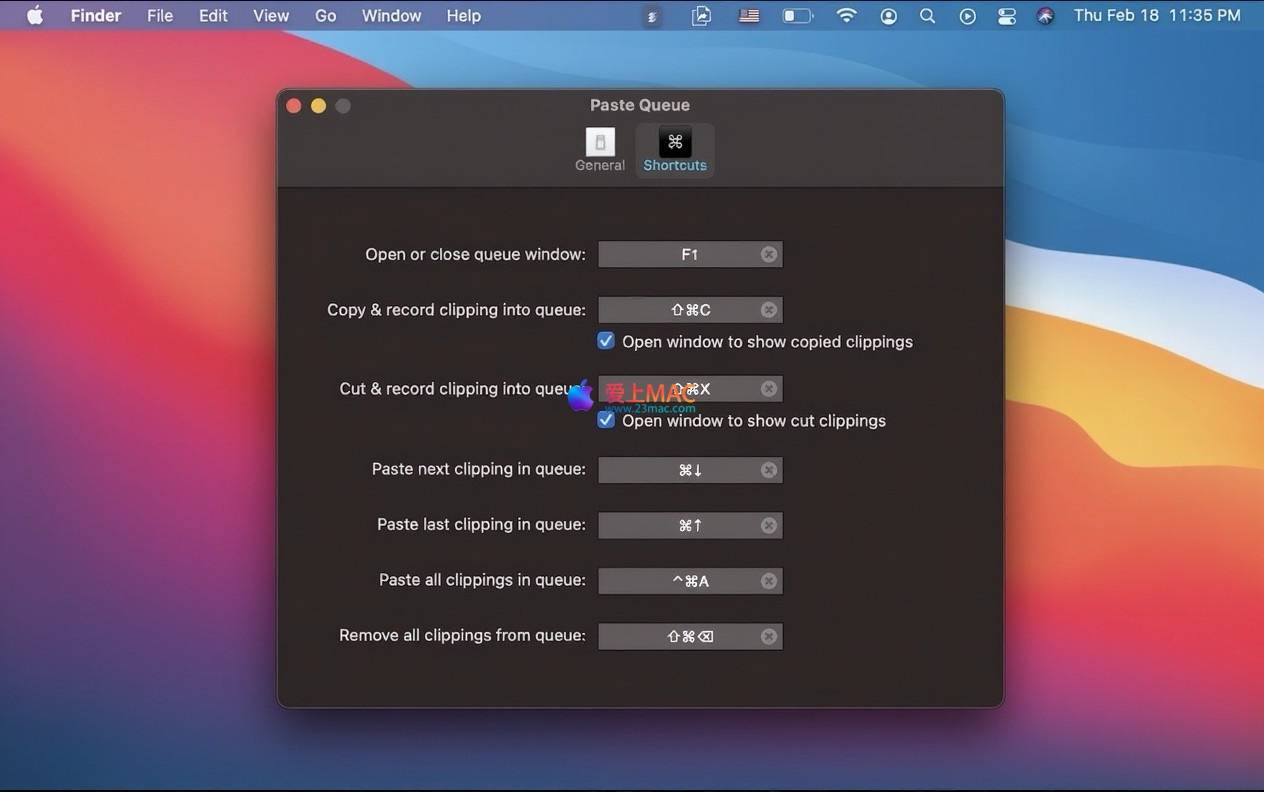
Task: Uncheck Open window to show cut clippings
Action: click(606, 420)
